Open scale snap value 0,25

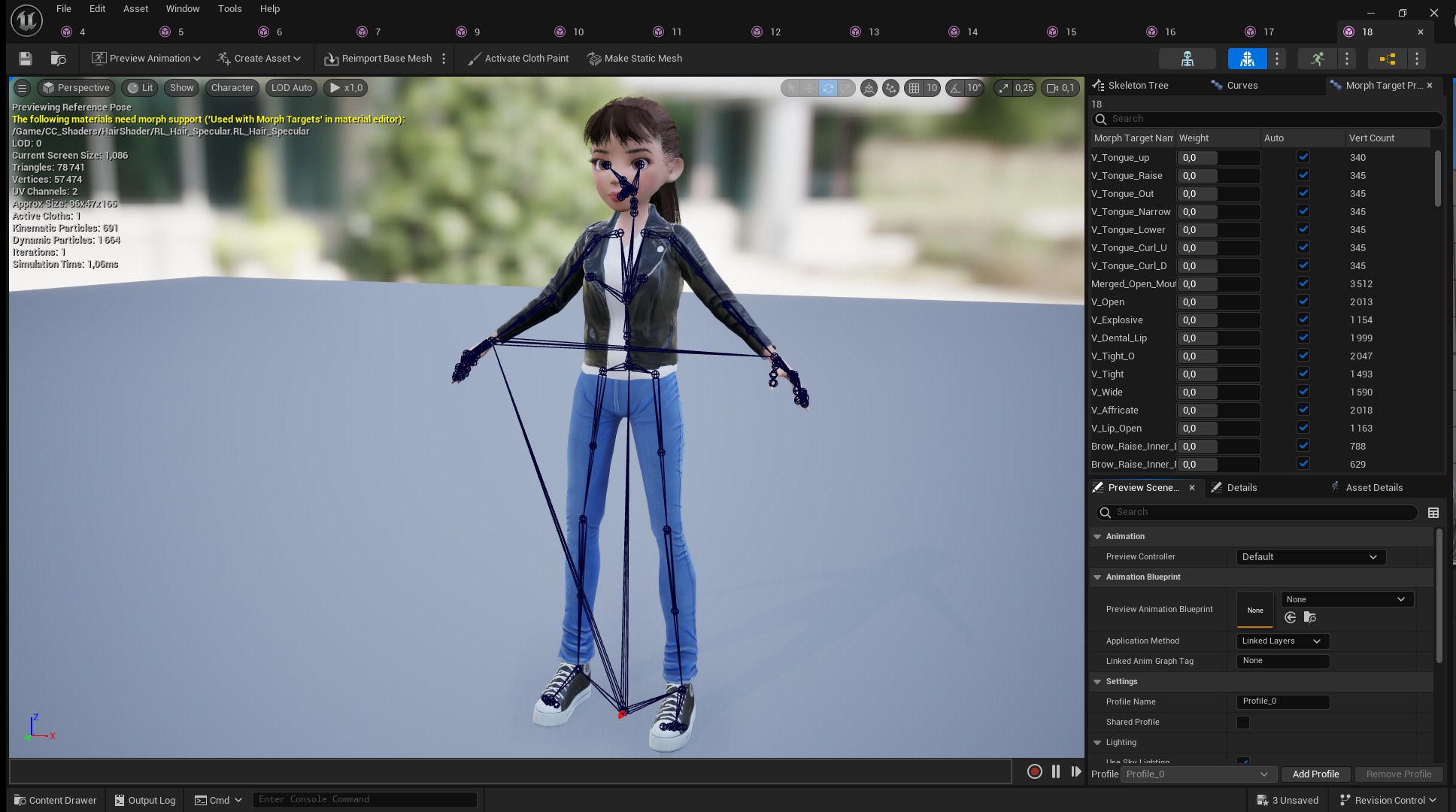[1024, 88]
